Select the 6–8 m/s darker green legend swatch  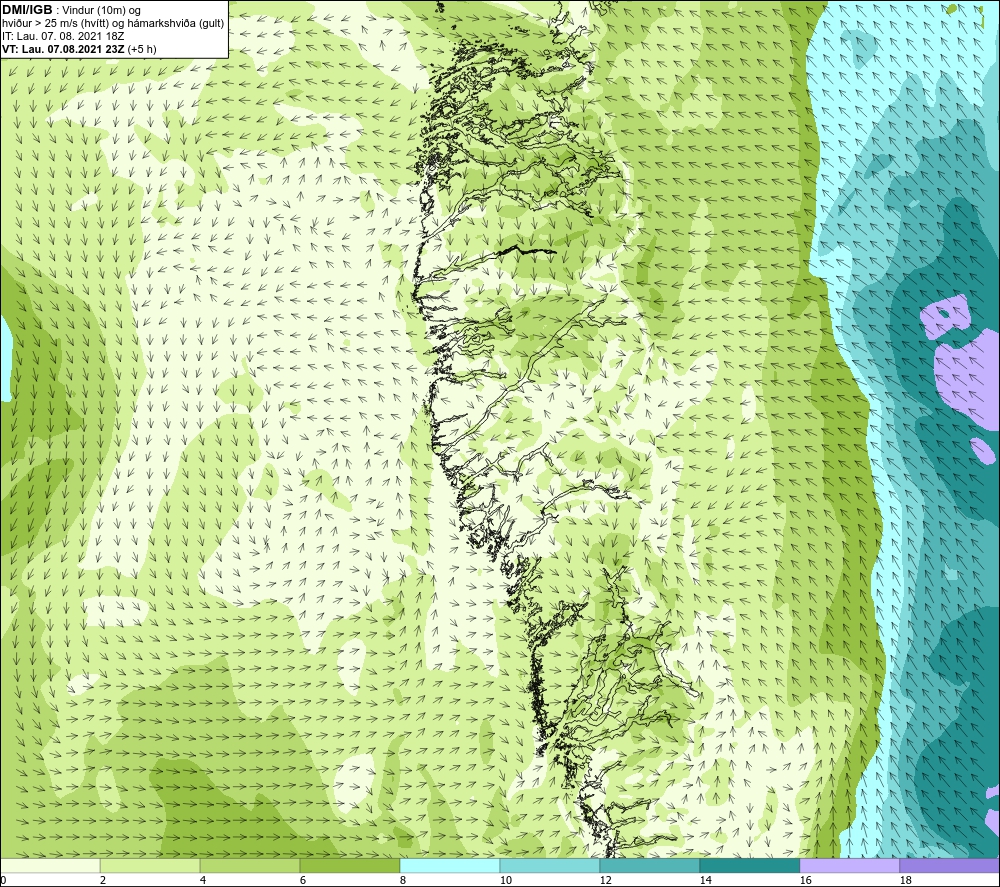pos(349,865)
